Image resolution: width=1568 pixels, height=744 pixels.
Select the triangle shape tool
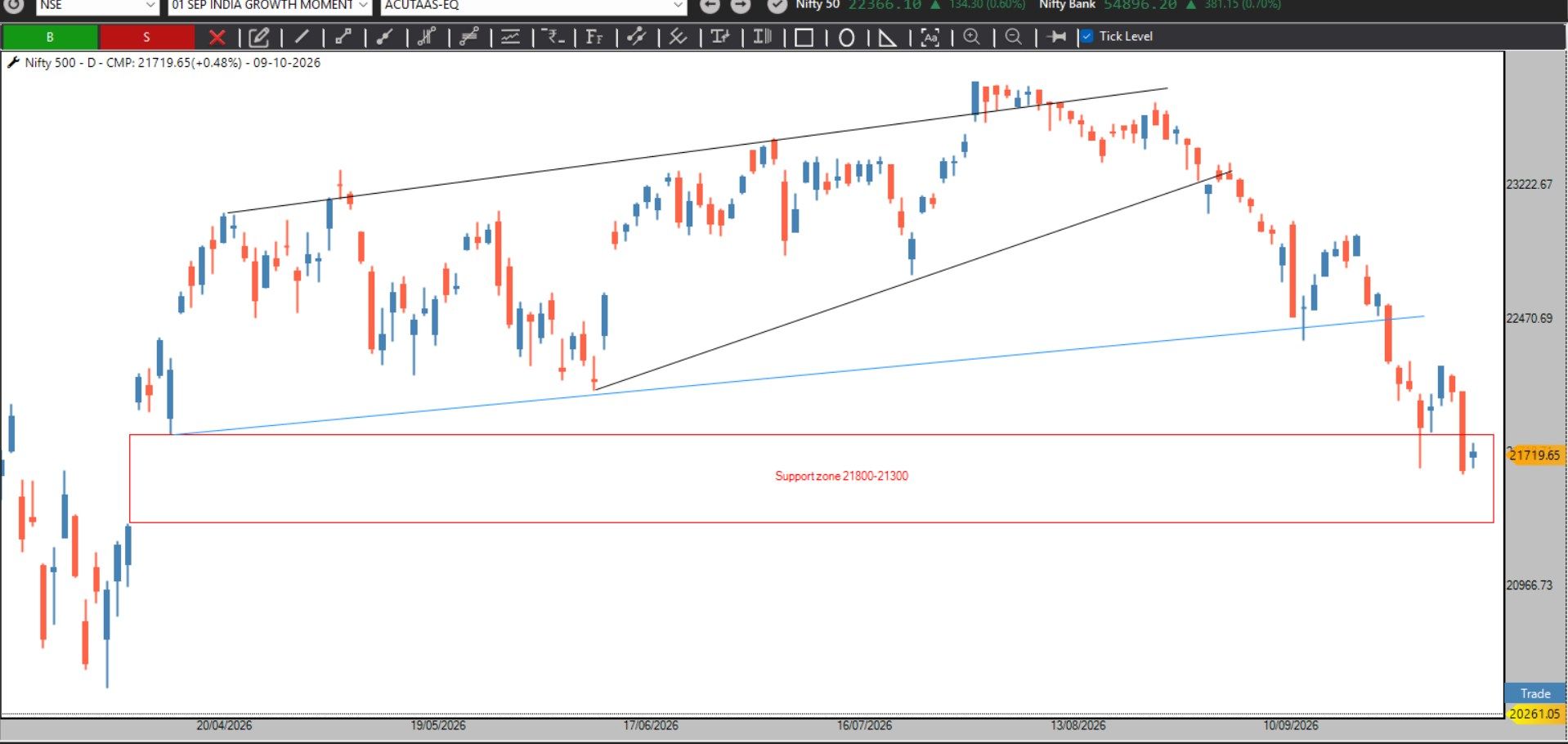tap(887, 38)
